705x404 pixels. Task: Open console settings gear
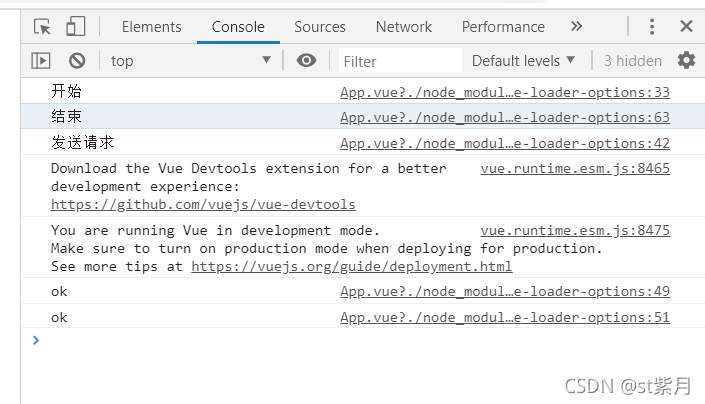click(686, 61)
